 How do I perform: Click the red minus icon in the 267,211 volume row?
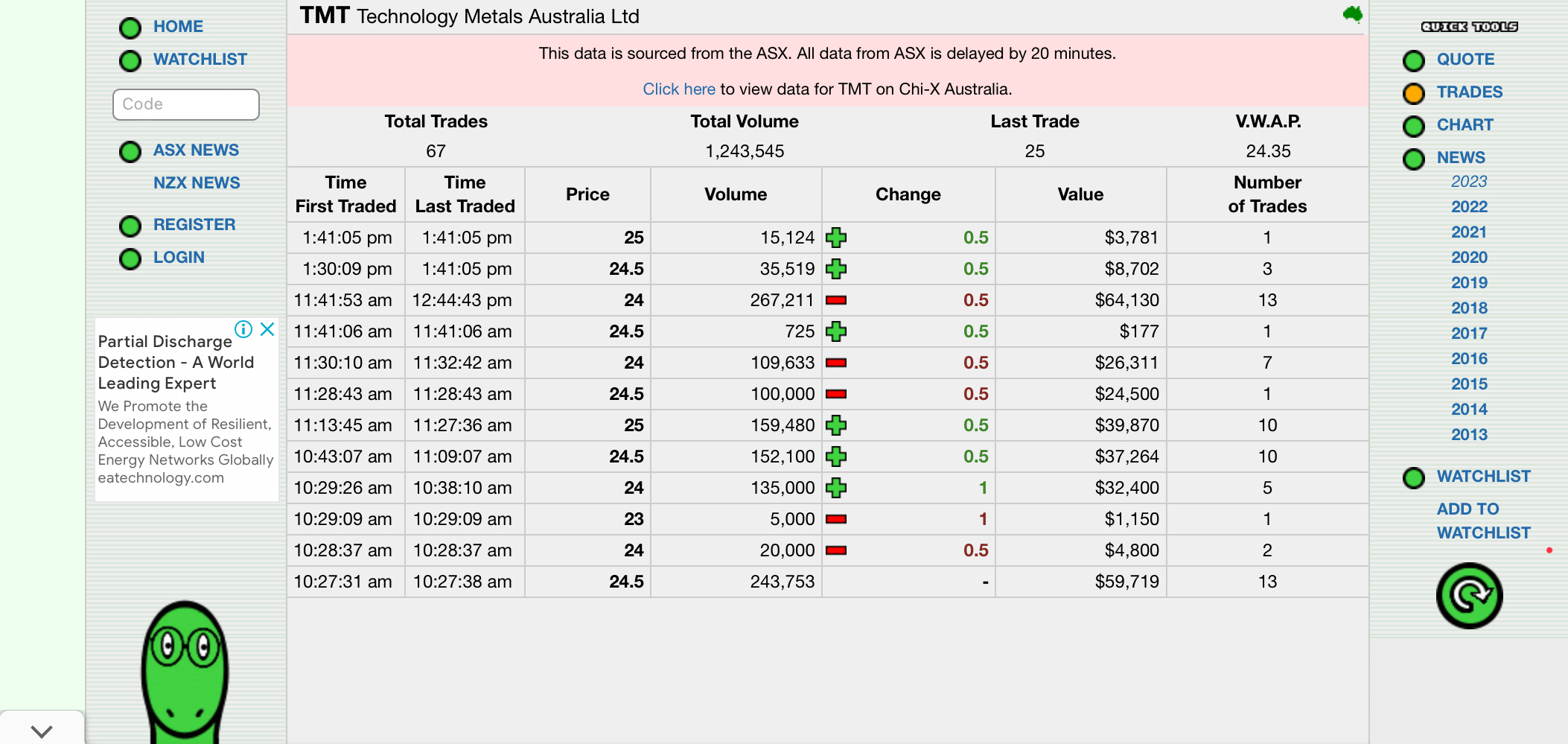836,300
